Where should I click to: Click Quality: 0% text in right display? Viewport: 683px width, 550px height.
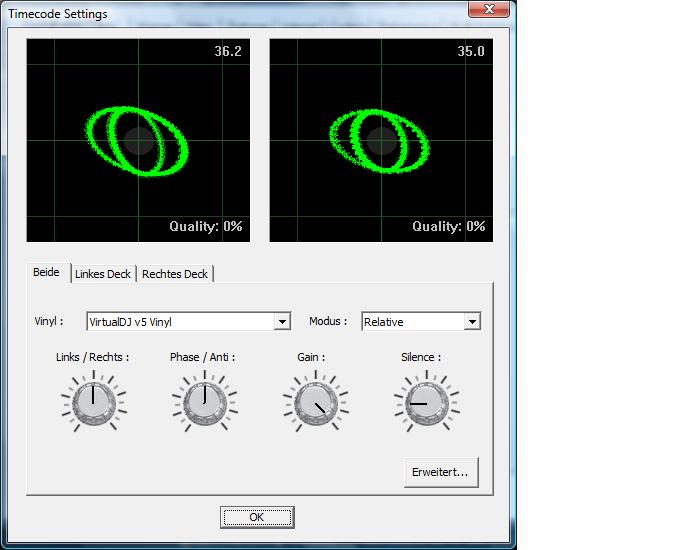point(449,226)
